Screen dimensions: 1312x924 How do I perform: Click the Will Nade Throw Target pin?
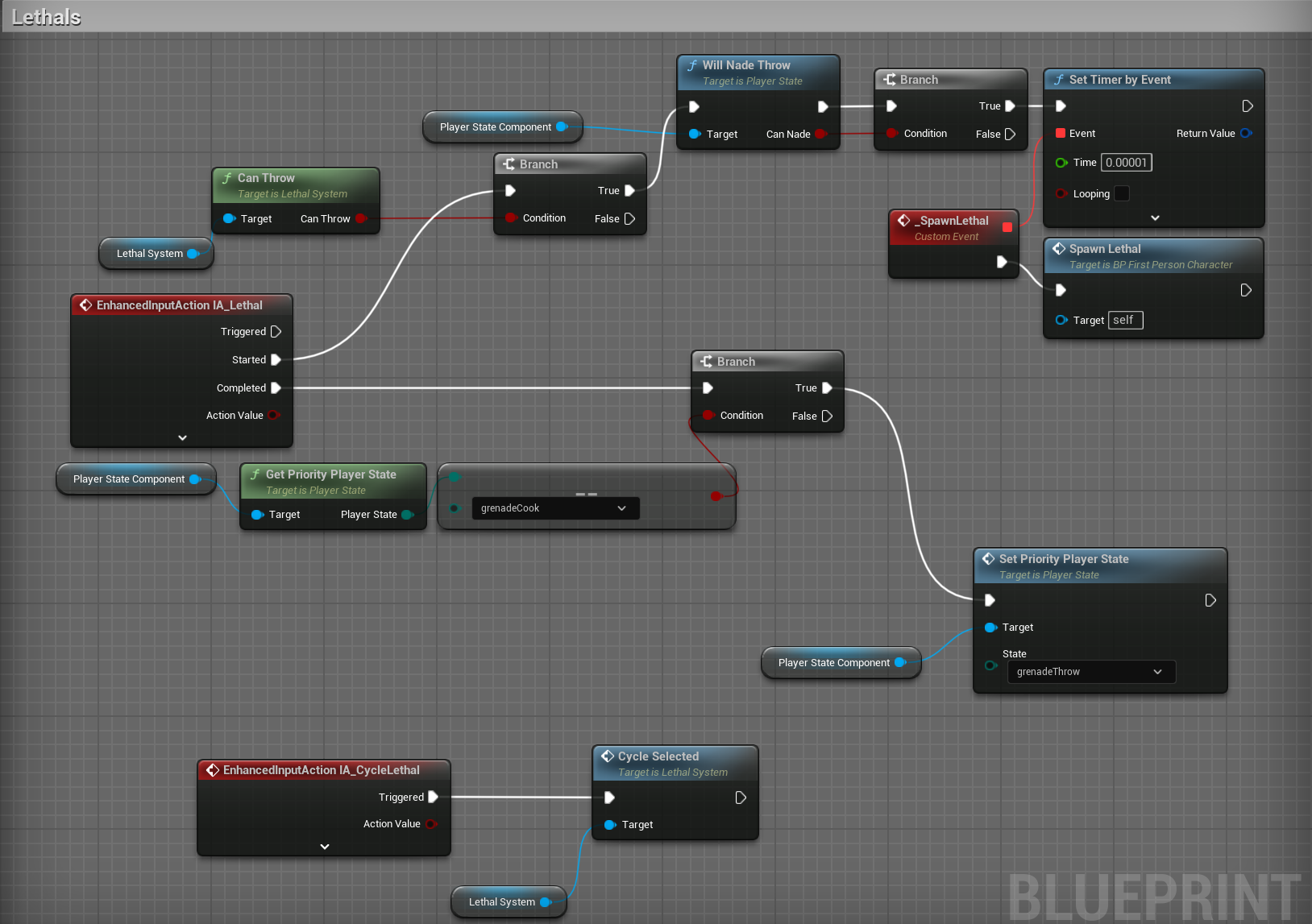pyautogui.click(x=694, y=135)
